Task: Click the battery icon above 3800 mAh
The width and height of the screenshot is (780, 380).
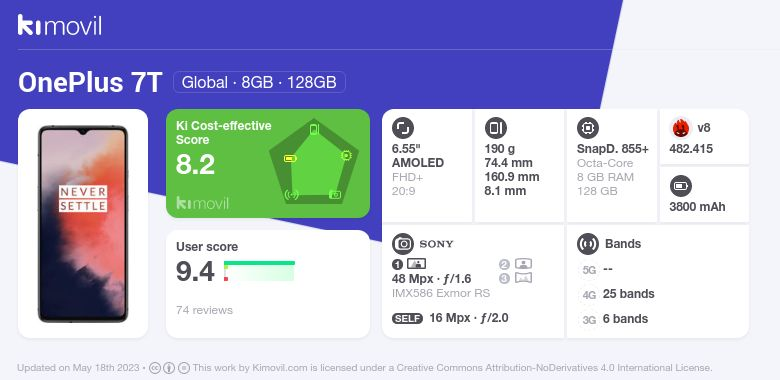Action: (681, 187)
